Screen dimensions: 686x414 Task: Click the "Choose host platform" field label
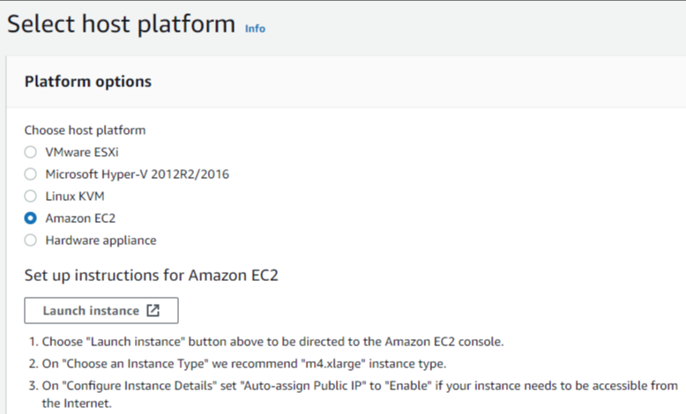(x=85, y=130)
